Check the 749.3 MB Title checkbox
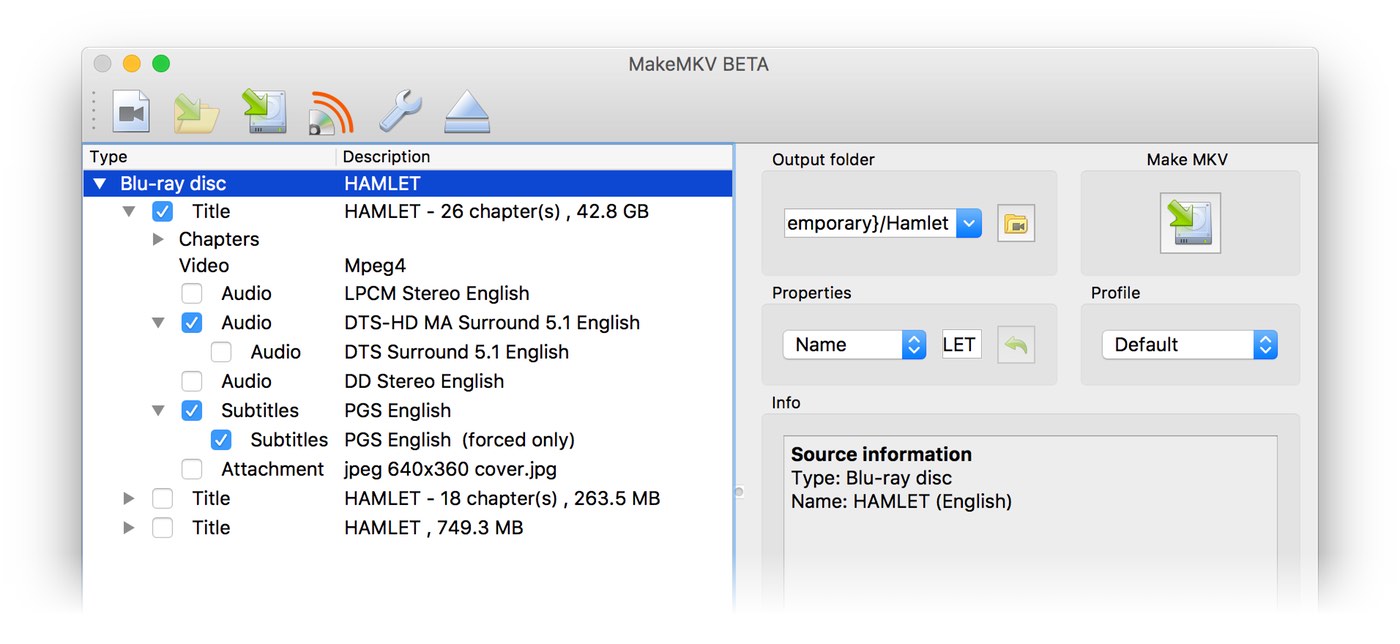Image resolution: width=1400 pixels, height=644 pixels. click(x=162, y=527)
